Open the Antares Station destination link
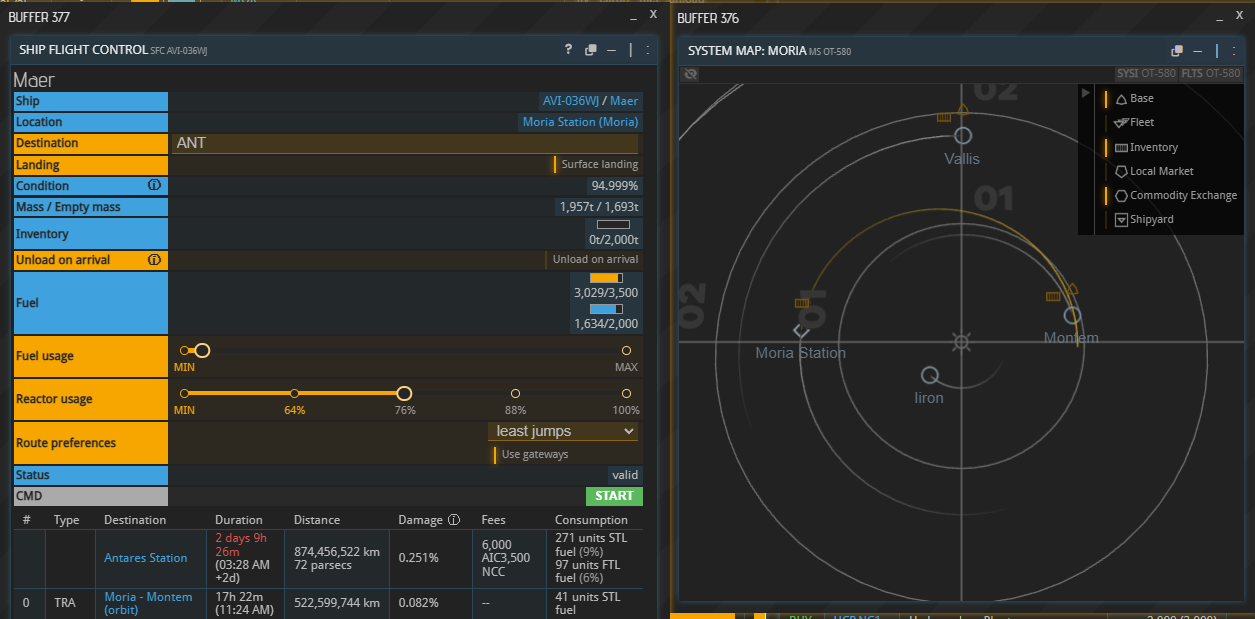This screenshot has width=1255, height=619. pyautogui.click(x=146, y=558)
